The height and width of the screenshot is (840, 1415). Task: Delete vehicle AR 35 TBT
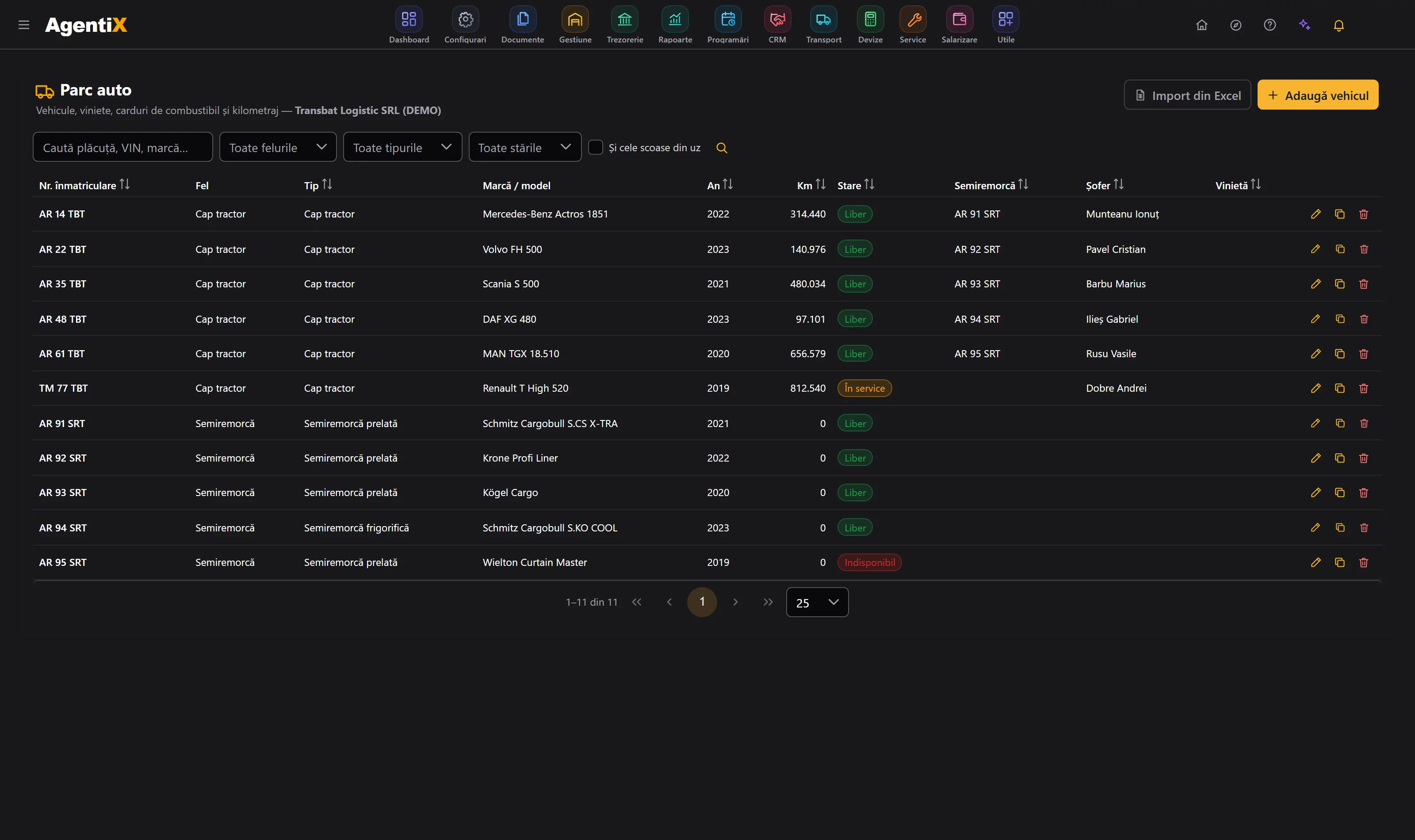click(x=1364, y=284)
